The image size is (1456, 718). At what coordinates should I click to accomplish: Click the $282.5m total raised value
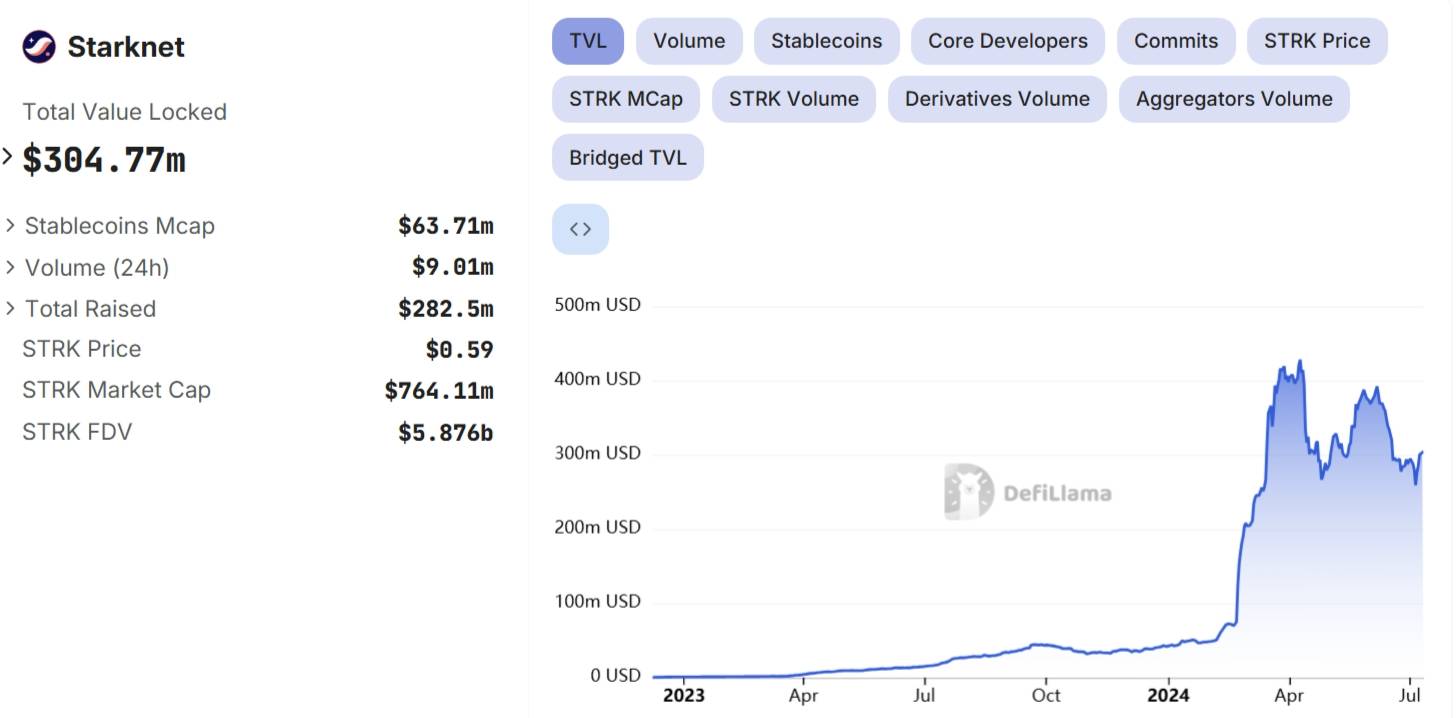[x=446, y=309]
